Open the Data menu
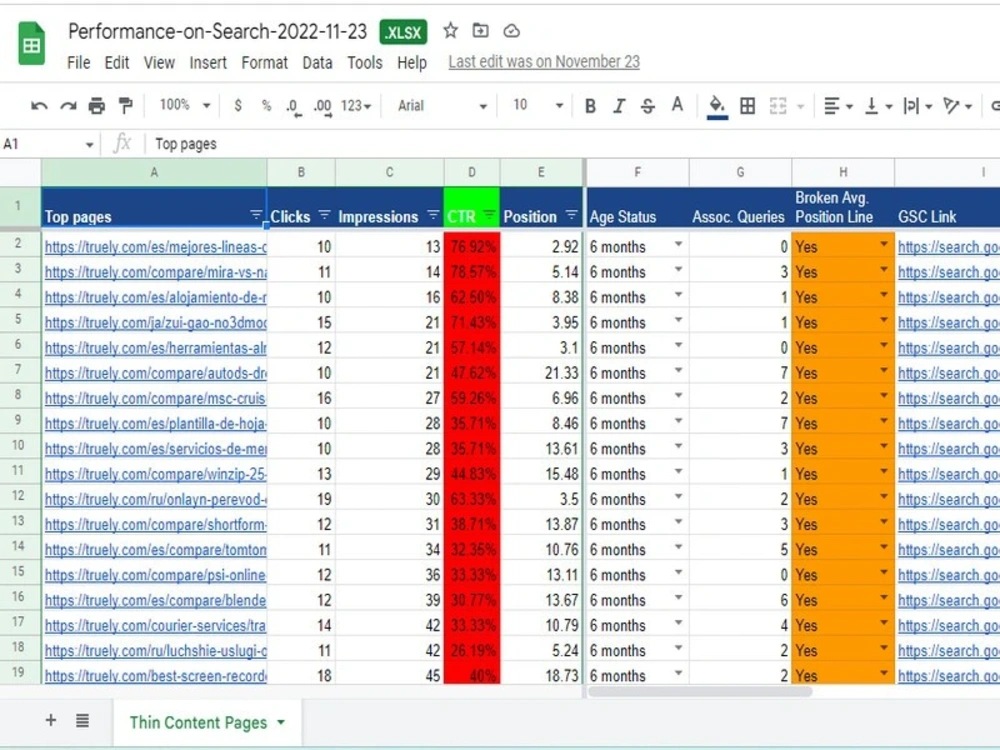The height and width of the screenshot is (750, 1000). (x=317, y=62)
